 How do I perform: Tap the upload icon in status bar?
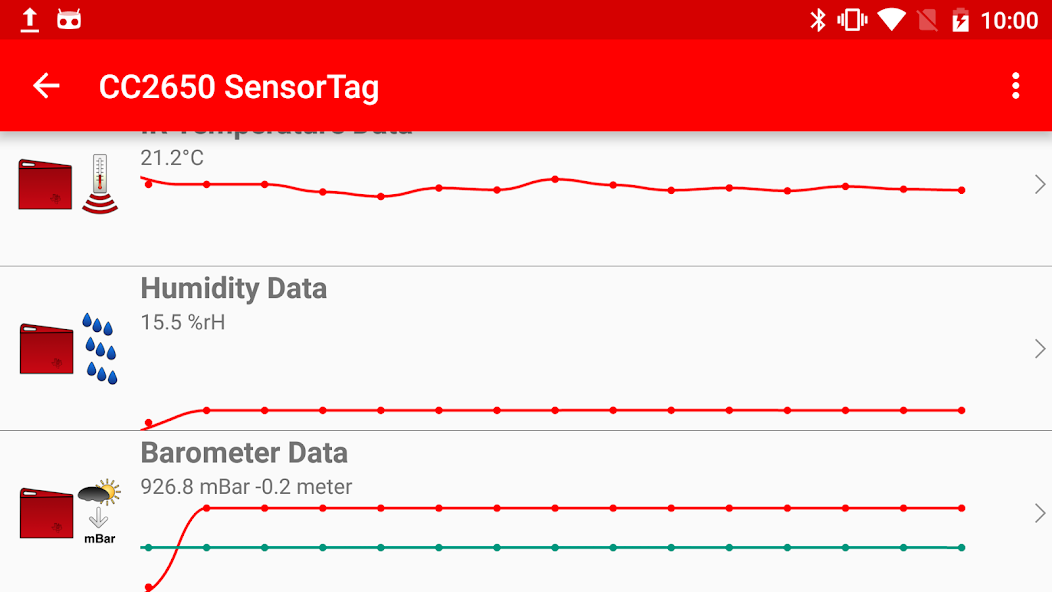click(x=30, y=20)
